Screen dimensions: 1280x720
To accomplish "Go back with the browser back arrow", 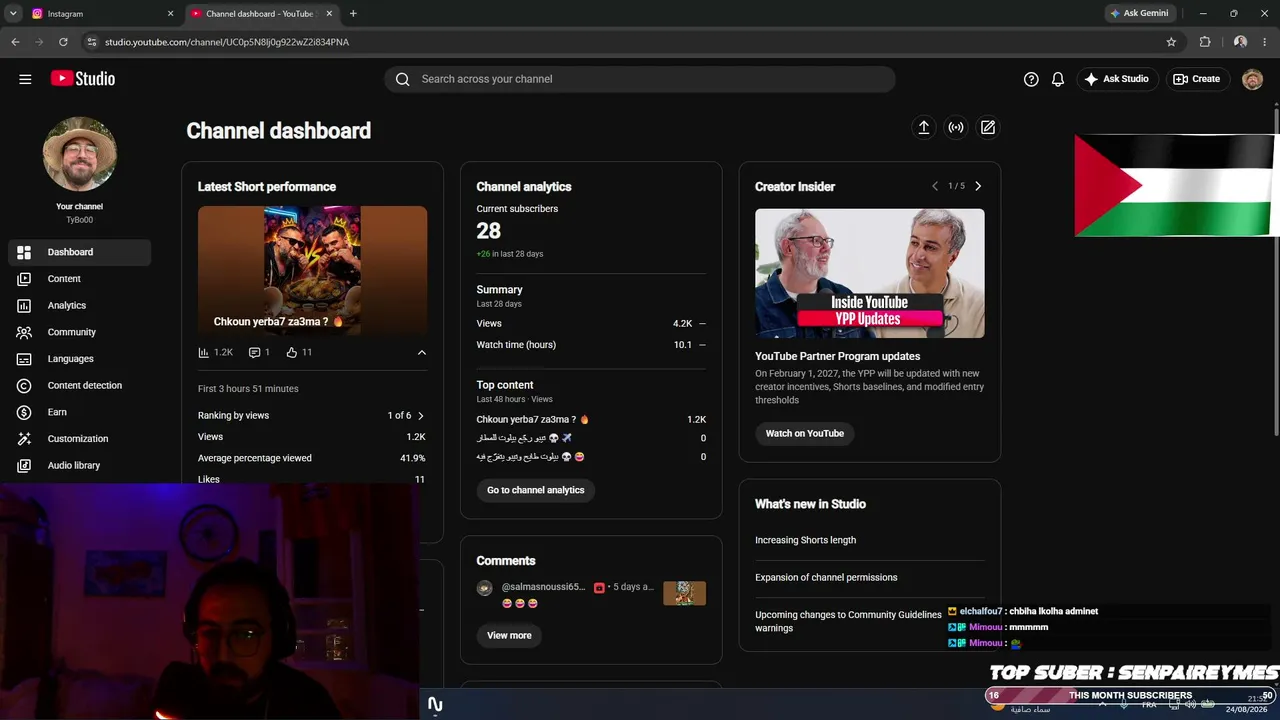I will click(x=15, y=42).
